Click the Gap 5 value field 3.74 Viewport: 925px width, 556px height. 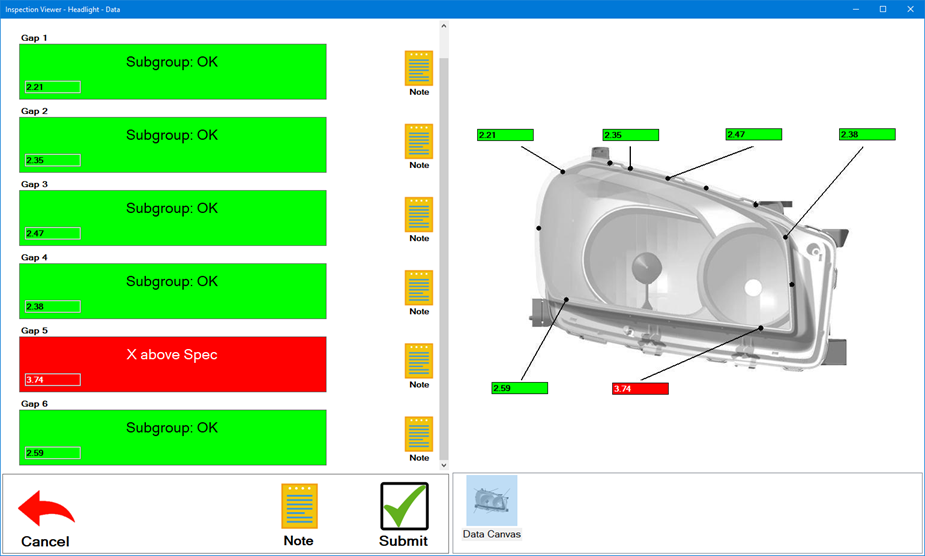[x=52, y=379]
